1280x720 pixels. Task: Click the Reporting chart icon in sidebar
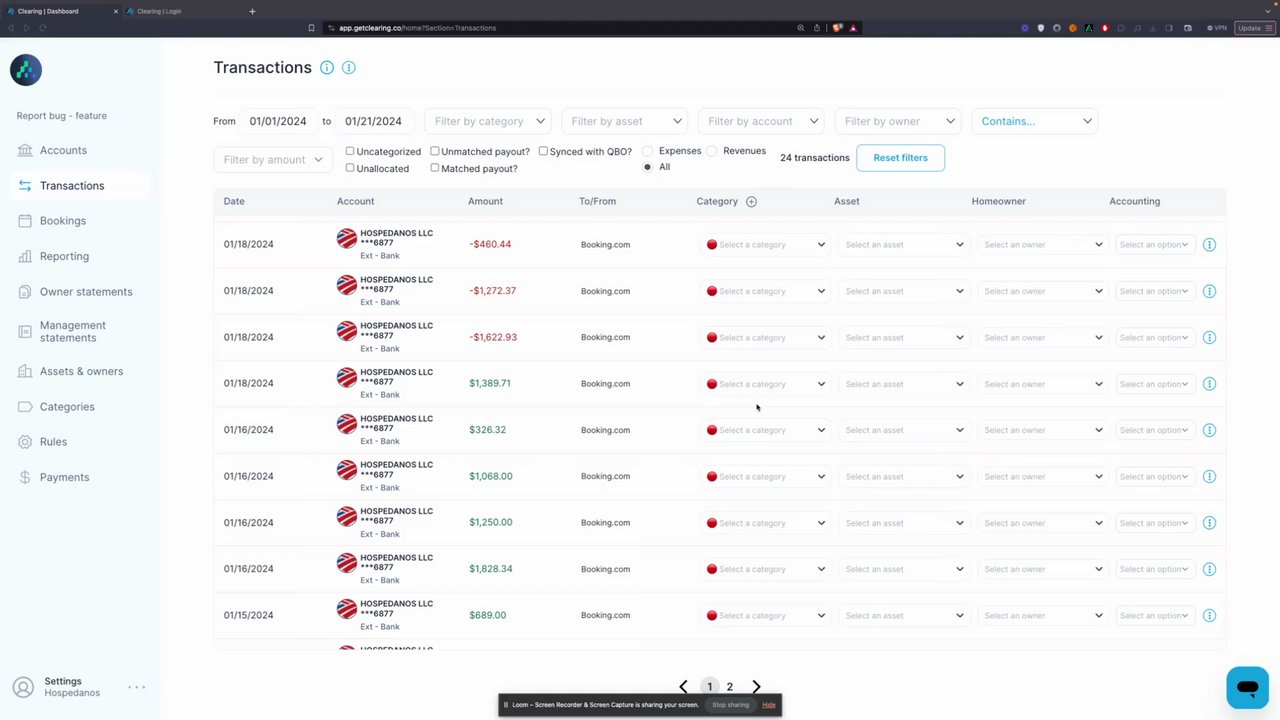[x=25, y=257]
